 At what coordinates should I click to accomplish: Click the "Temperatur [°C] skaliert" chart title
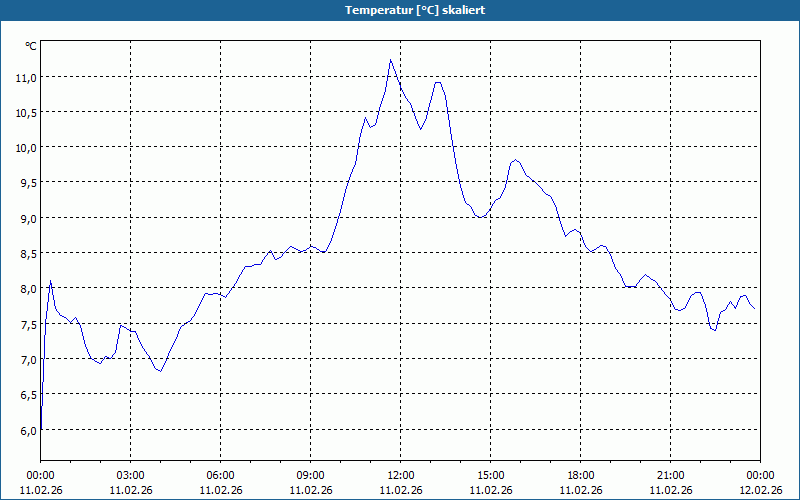(x=415, y=10)
